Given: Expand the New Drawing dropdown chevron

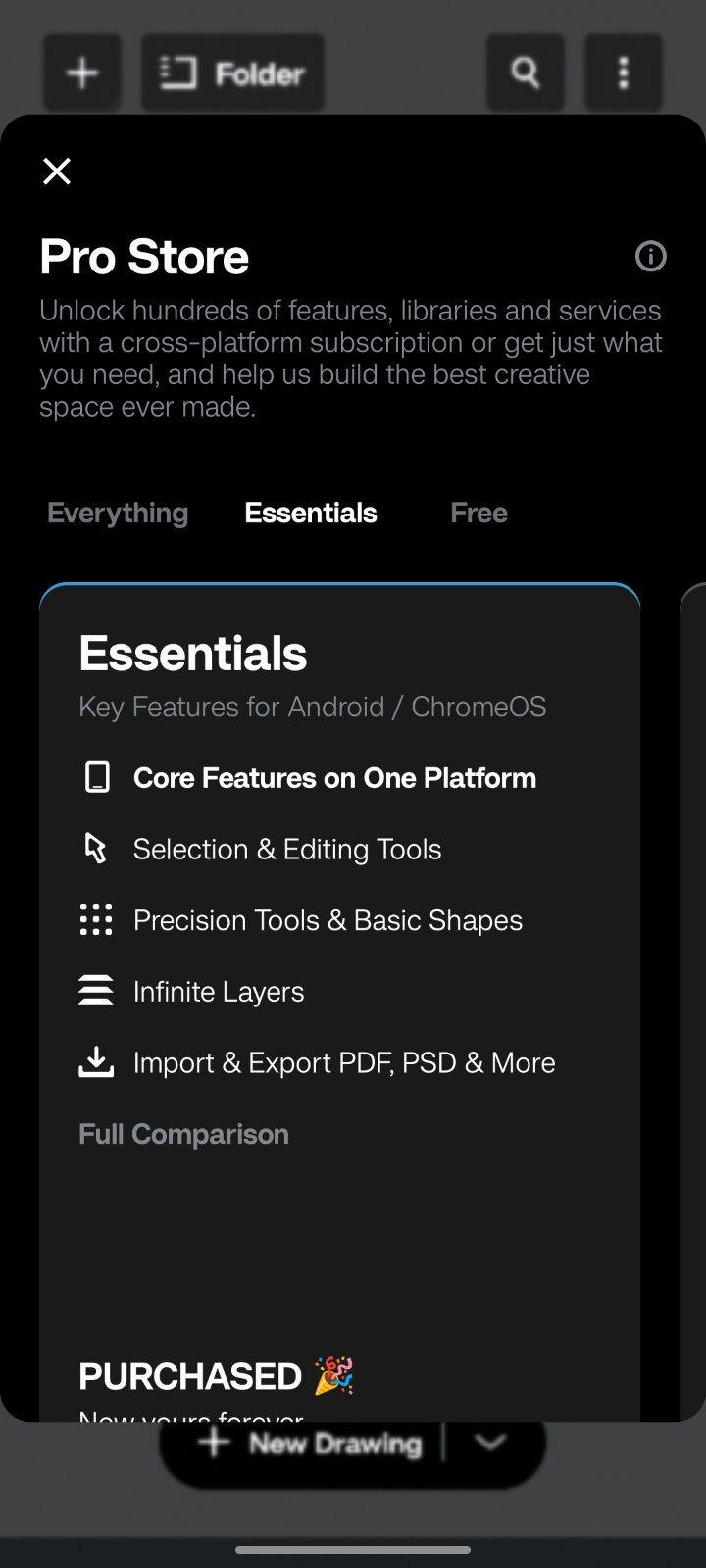Looking at the screenshot, I should point(490,1444).
